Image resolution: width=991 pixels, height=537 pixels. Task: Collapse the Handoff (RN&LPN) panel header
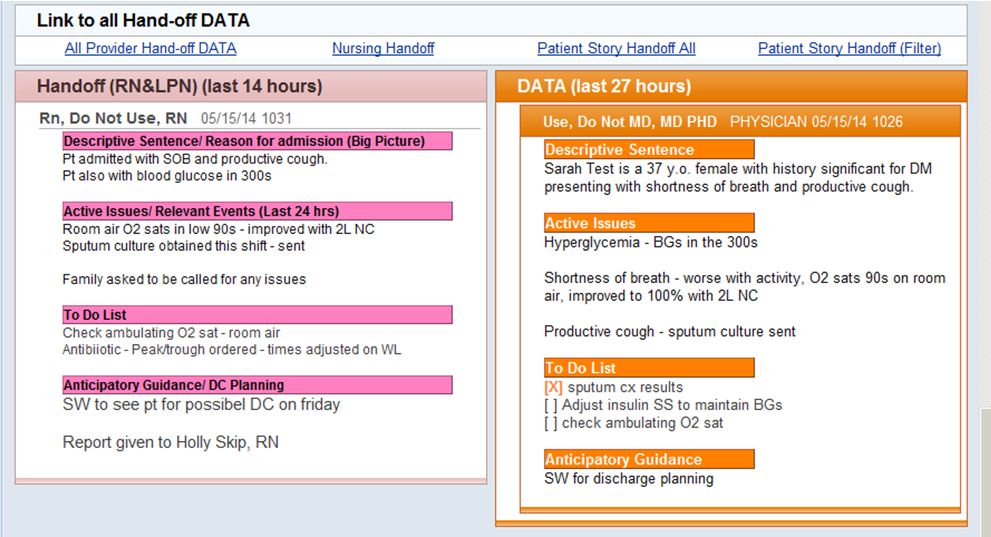tap(180, 87)
